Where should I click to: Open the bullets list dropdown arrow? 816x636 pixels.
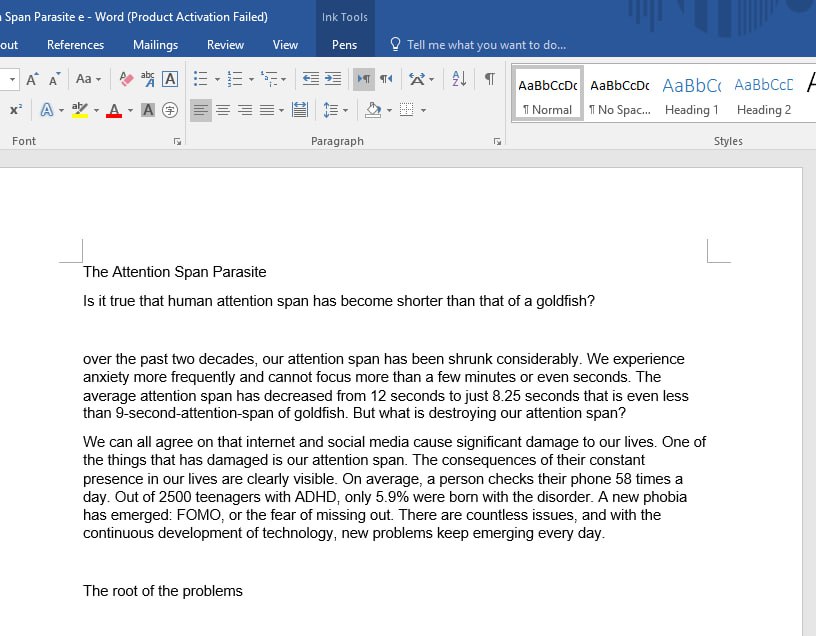click(217, 78)
